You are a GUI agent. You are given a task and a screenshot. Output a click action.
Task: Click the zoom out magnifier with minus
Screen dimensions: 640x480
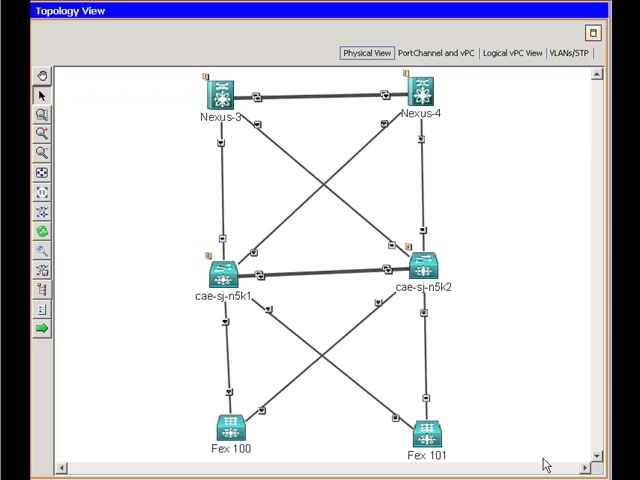pos(42,153)
